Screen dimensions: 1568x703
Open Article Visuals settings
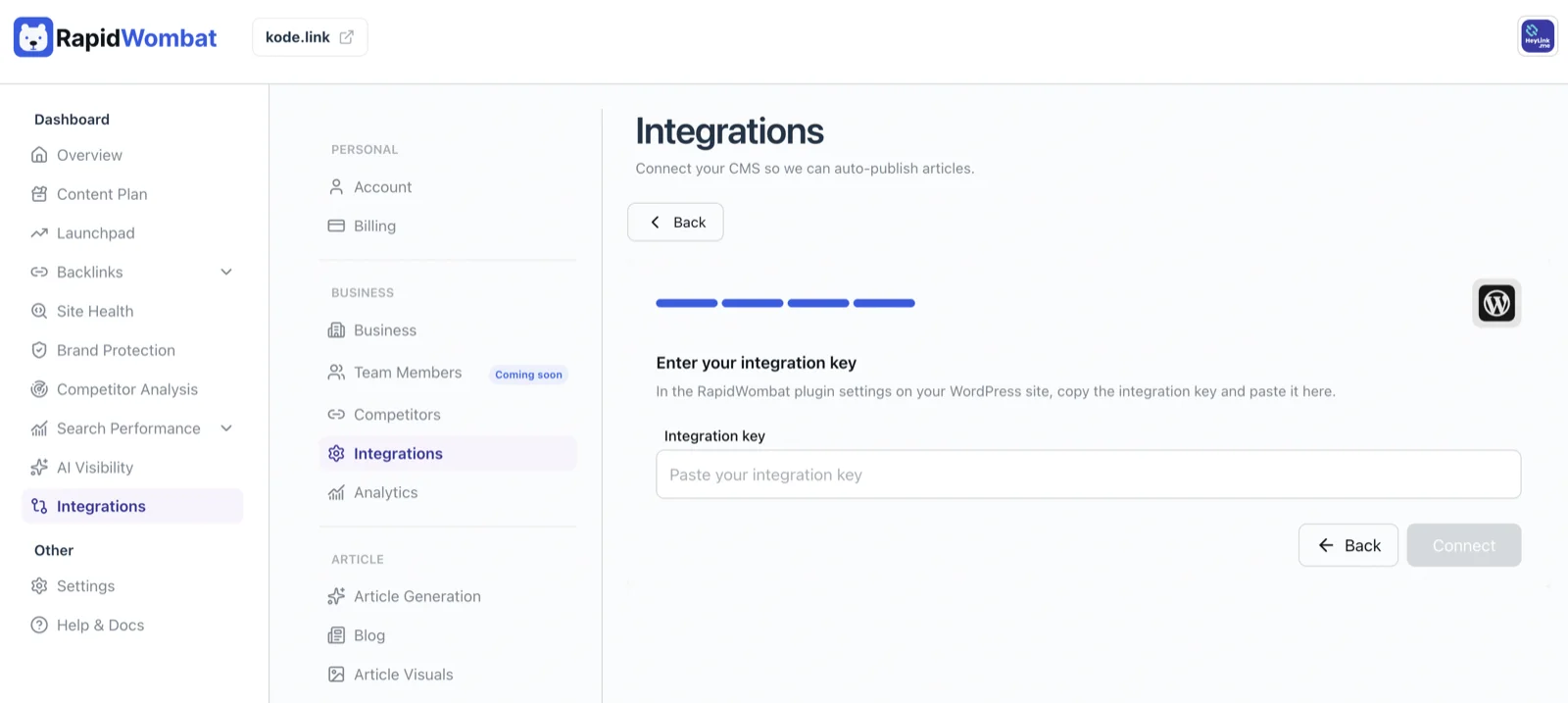(404, 675)
